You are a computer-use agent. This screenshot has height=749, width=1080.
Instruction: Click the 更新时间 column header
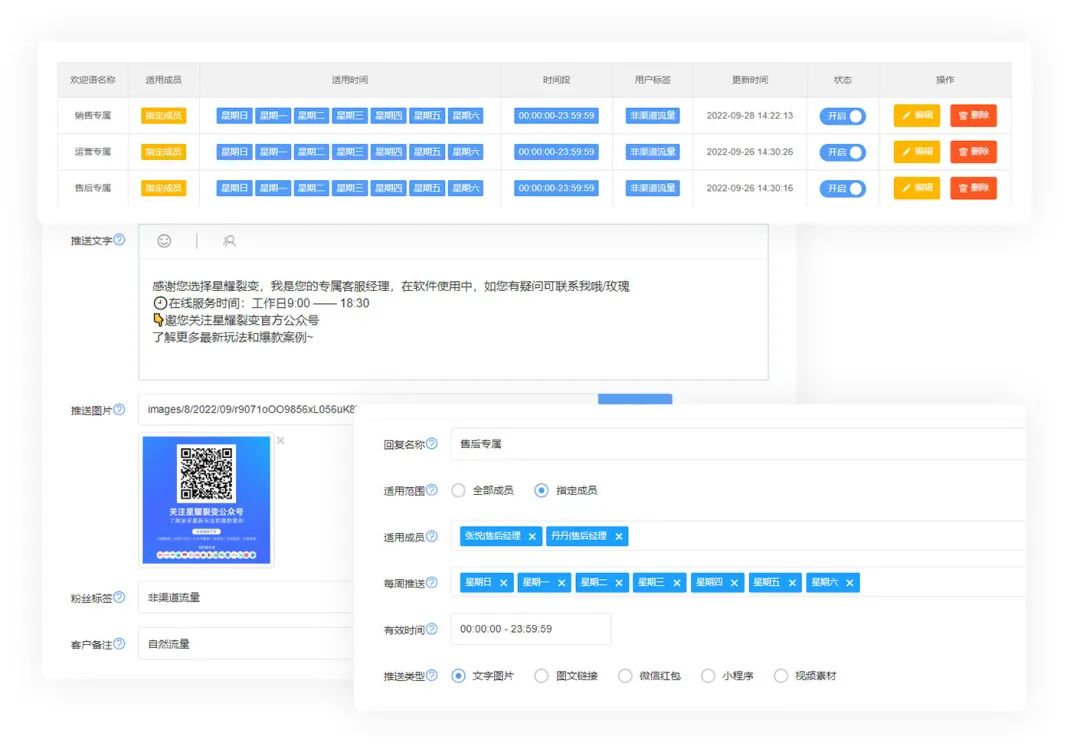750,80
